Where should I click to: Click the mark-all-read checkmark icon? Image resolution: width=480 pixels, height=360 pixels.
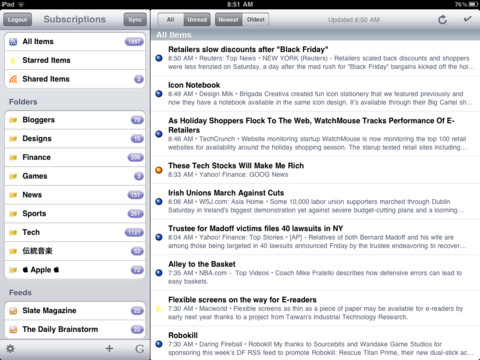coord(468,19)
